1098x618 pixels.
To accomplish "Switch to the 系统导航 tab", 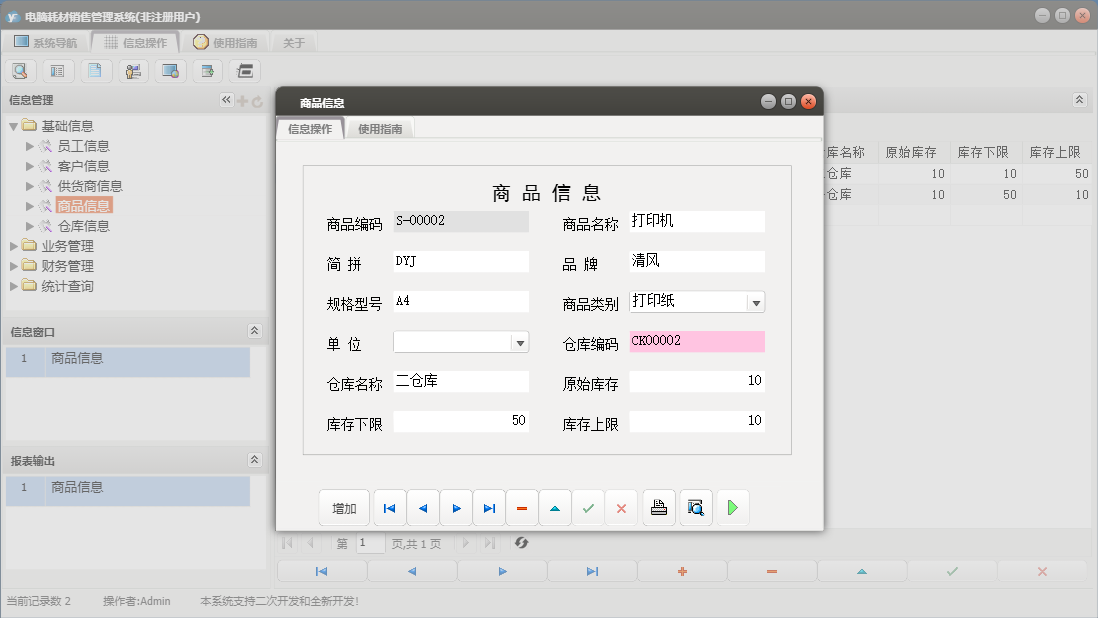I will click(x=52, y=41).
